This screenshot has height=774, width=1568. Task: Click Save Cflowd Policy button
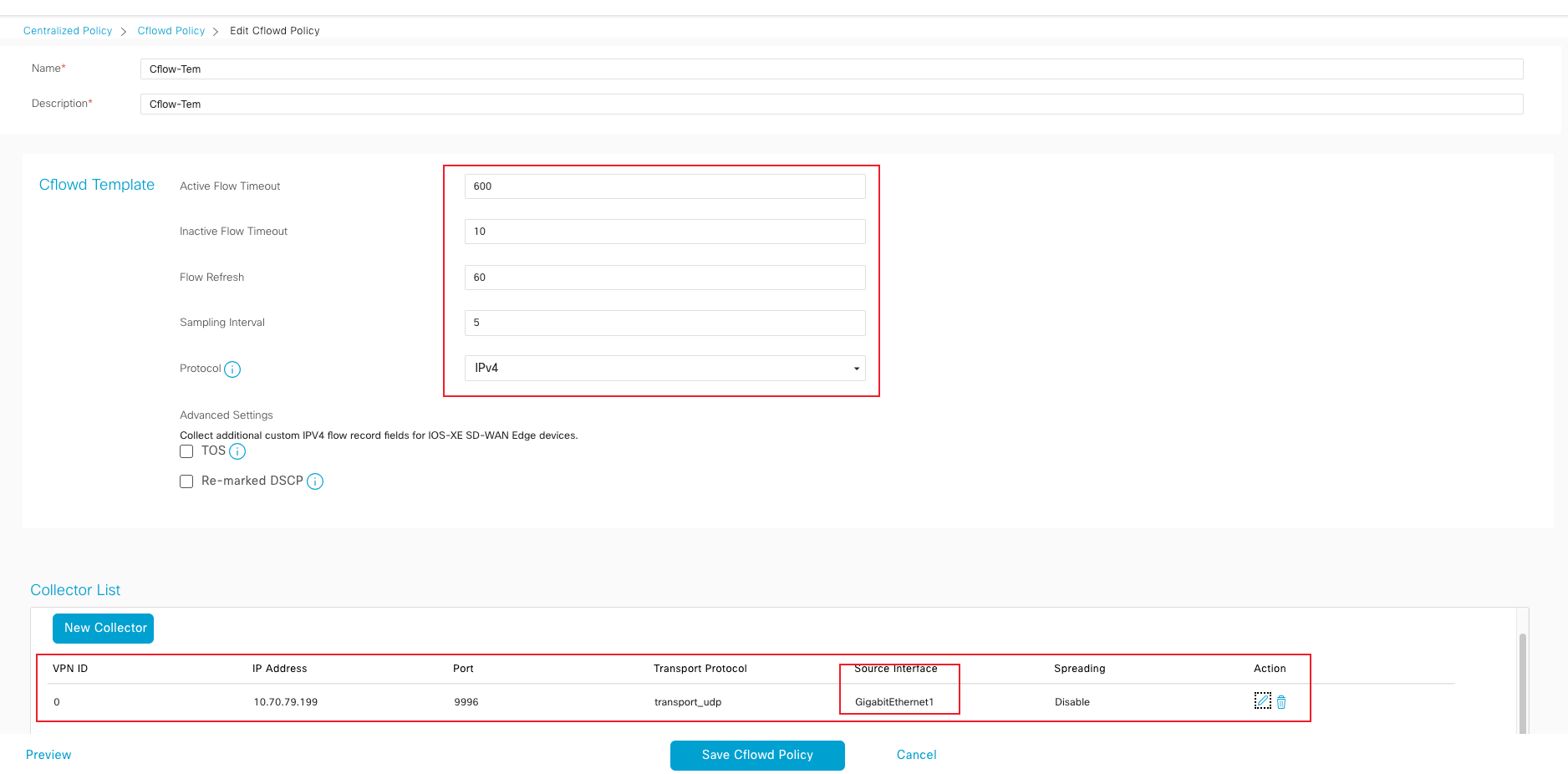click(x=757, y=756)
